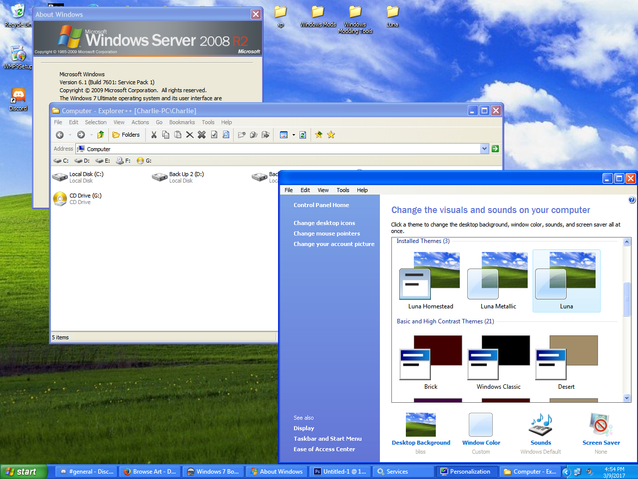Click the Back arrow in Explorer toolbar
Screen dimensions: 638x479
point(59,134)
